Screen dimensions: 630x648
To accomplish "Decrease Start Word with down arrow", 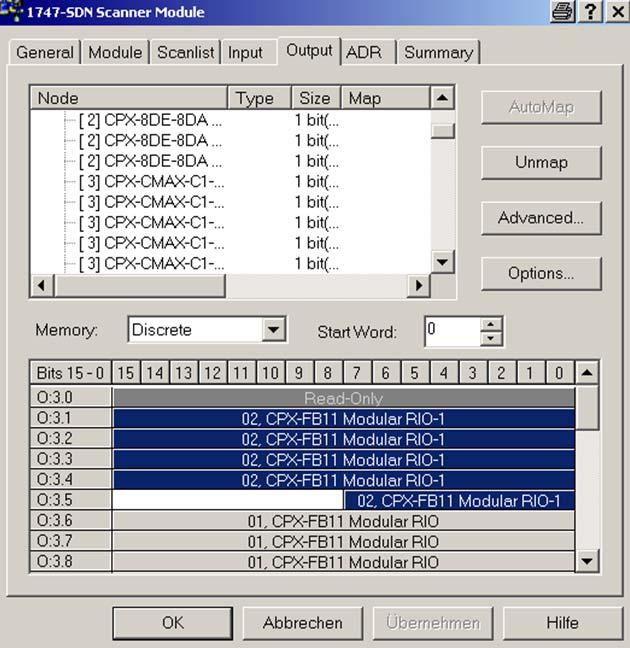I will point(491,338).
